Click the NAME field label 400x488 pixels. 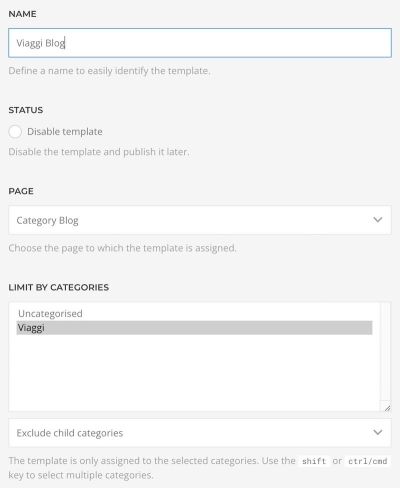22,14
